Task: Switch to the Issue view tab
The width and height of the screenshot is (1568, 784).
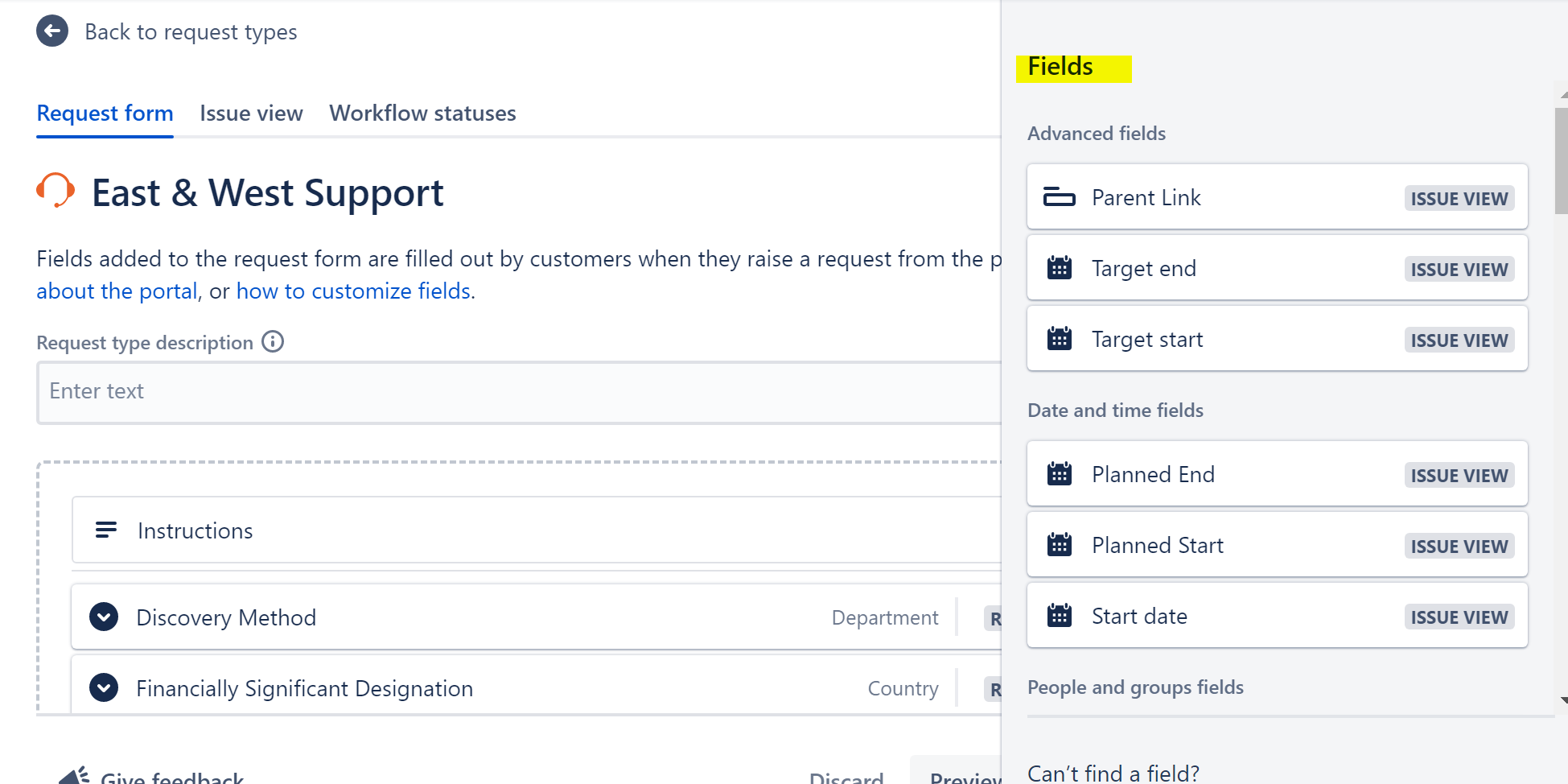Action: point(251,113)
